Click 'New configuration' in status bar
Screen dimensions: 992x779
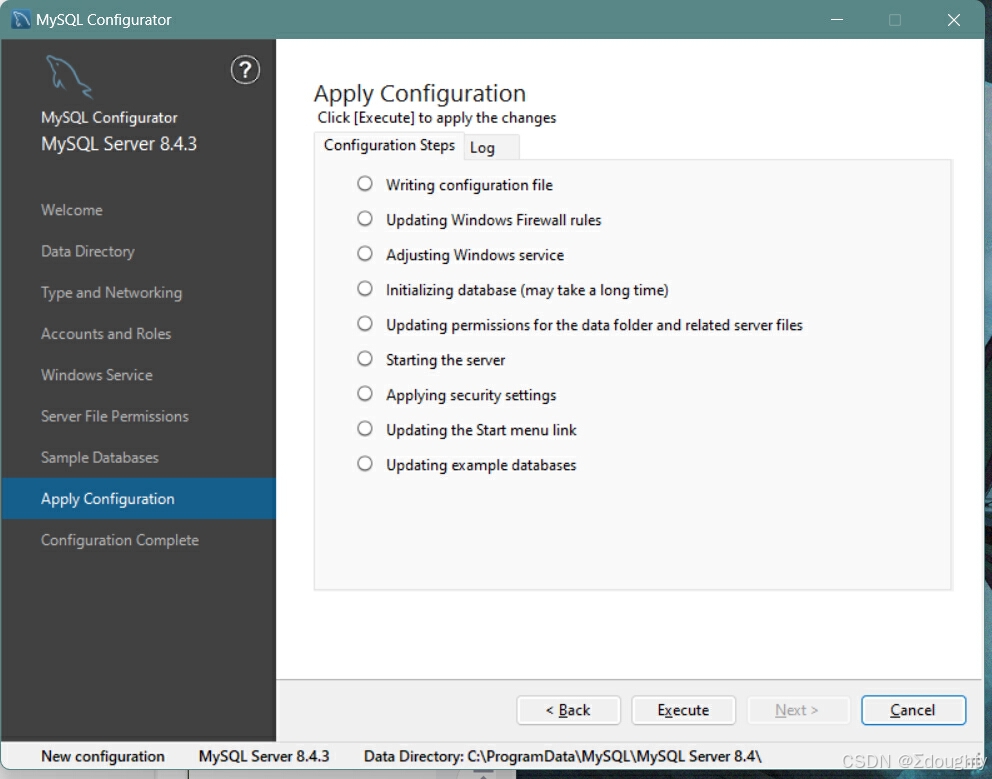pyautogui.click(x=102, y=756)
